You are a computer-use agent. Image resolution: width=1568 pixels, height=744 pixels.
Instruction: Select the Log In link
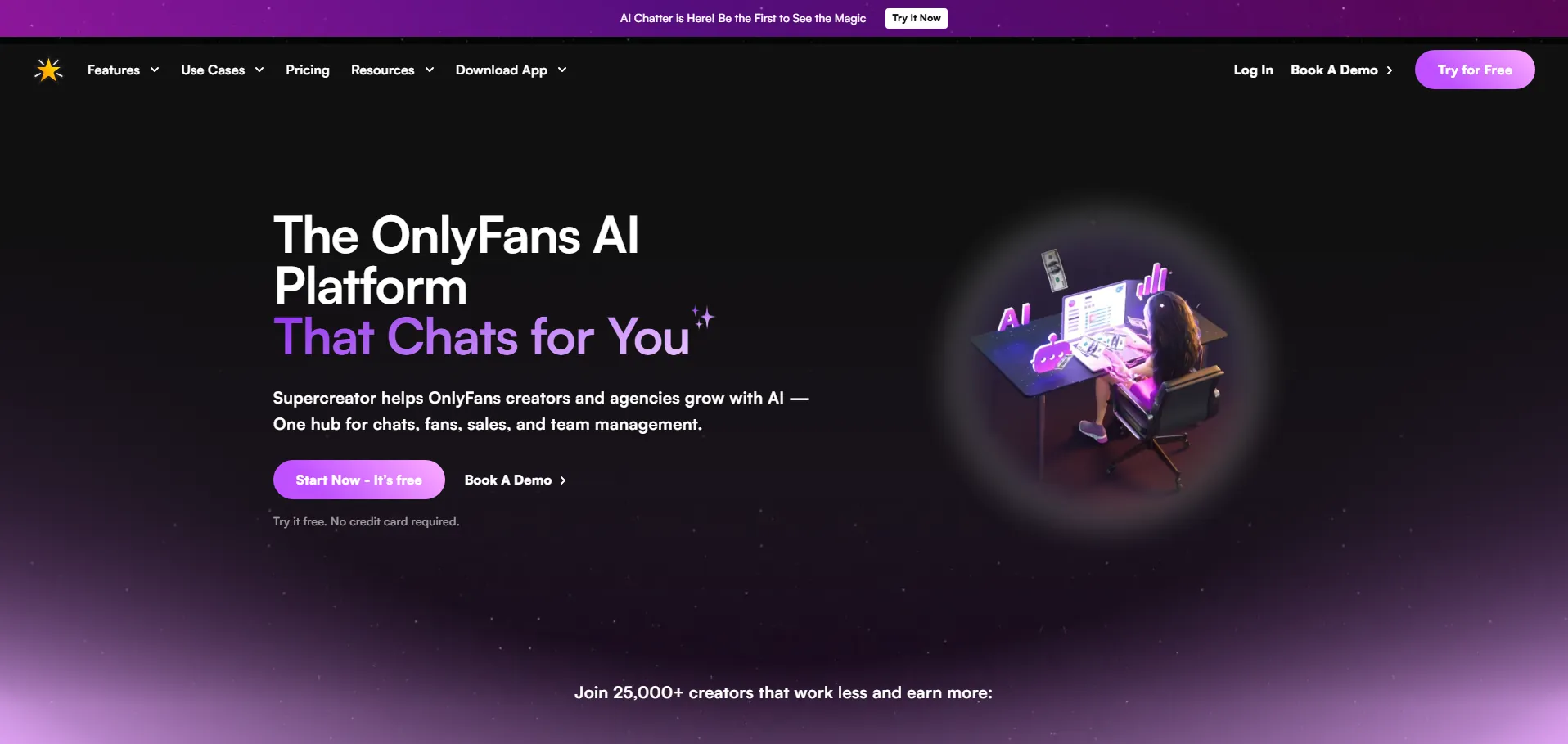(x=1253, y=70)
